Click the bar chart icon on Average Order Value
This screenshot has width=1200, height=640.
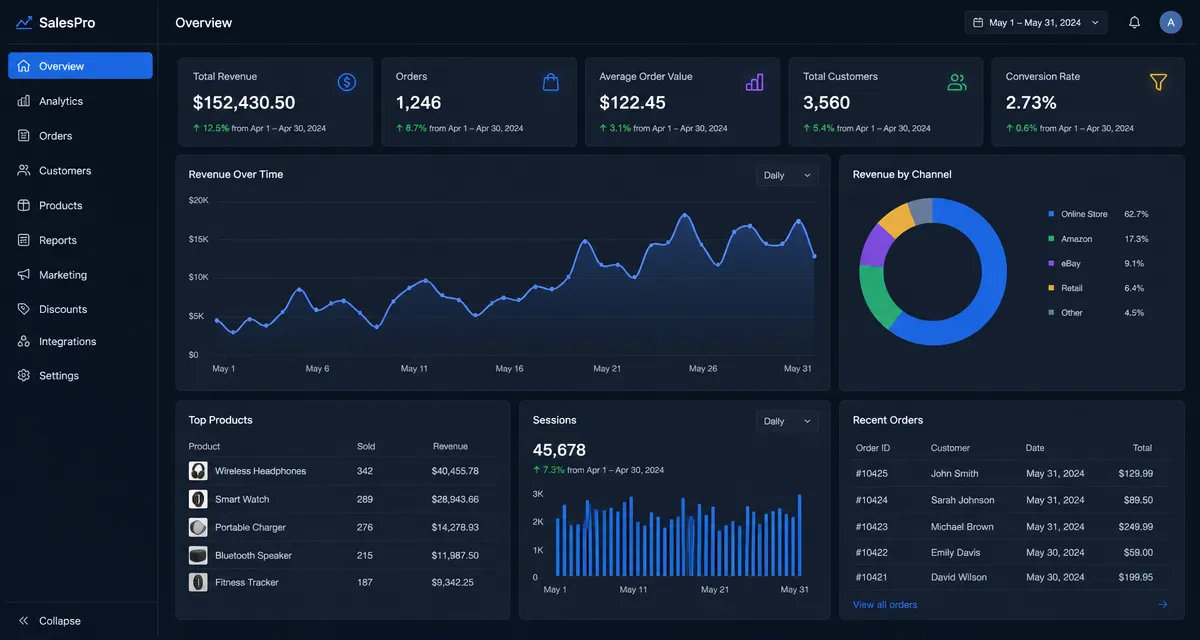(755, 82)
